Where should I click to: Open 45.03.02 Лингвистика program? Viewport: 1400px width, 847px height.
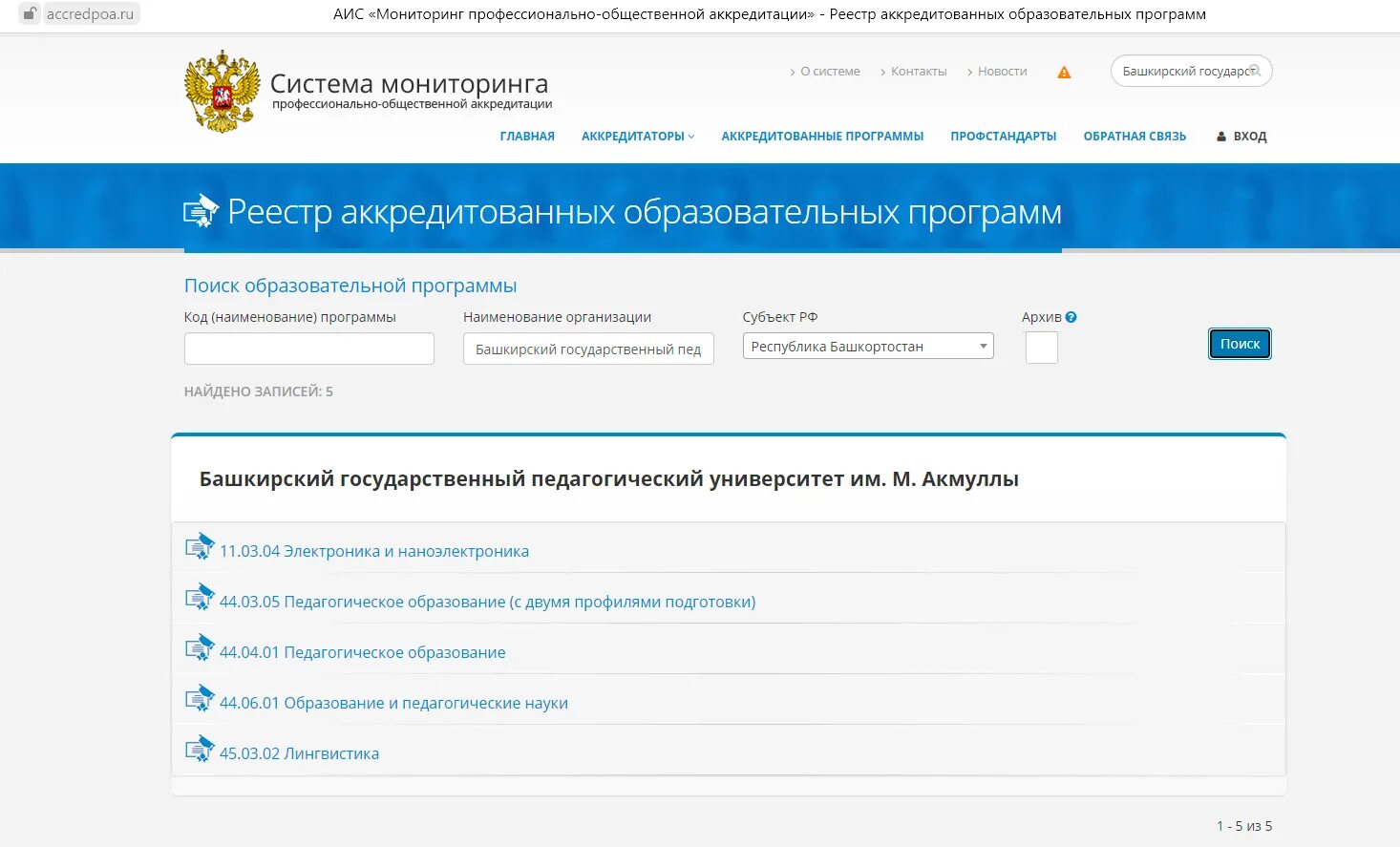click(299, 753)
